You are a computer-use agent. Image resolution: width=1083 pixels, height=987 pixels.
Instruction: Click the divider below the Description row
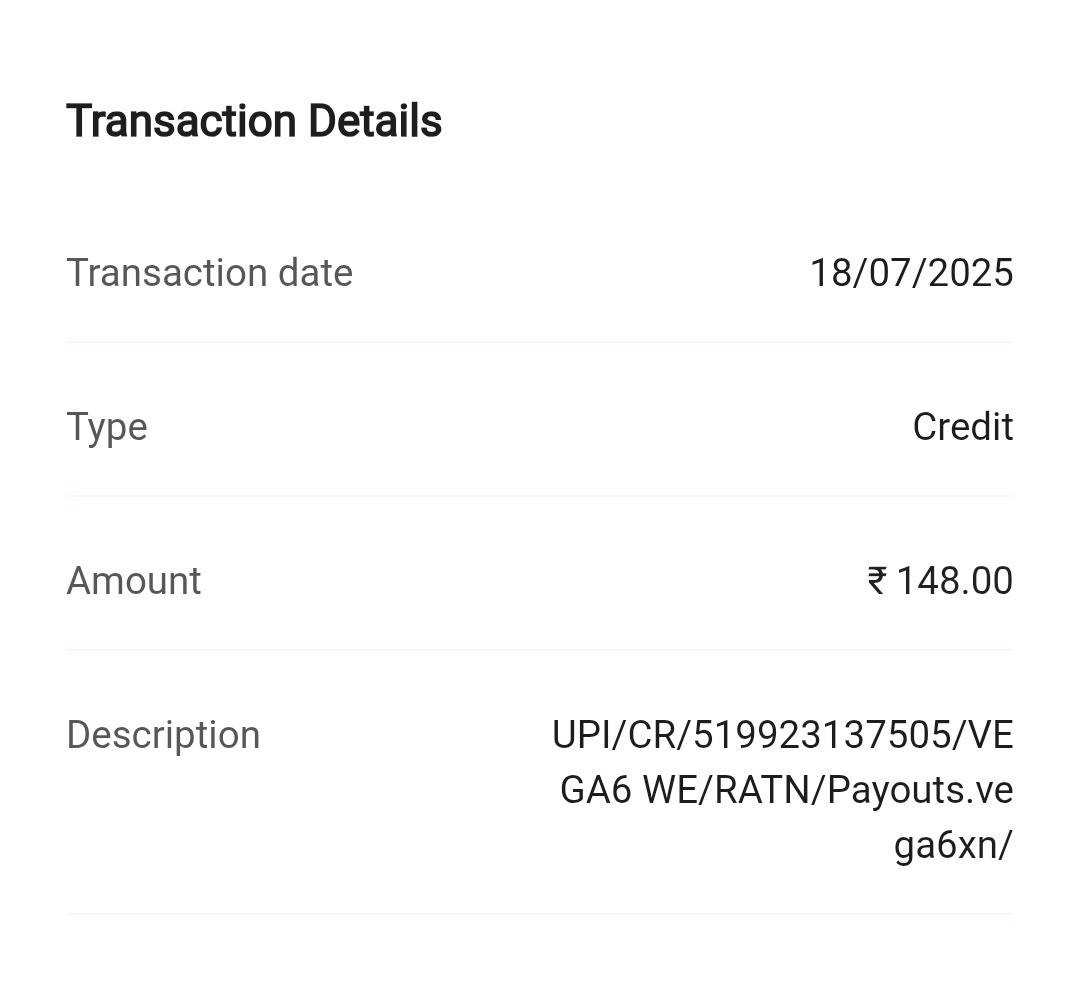(540, 913)
